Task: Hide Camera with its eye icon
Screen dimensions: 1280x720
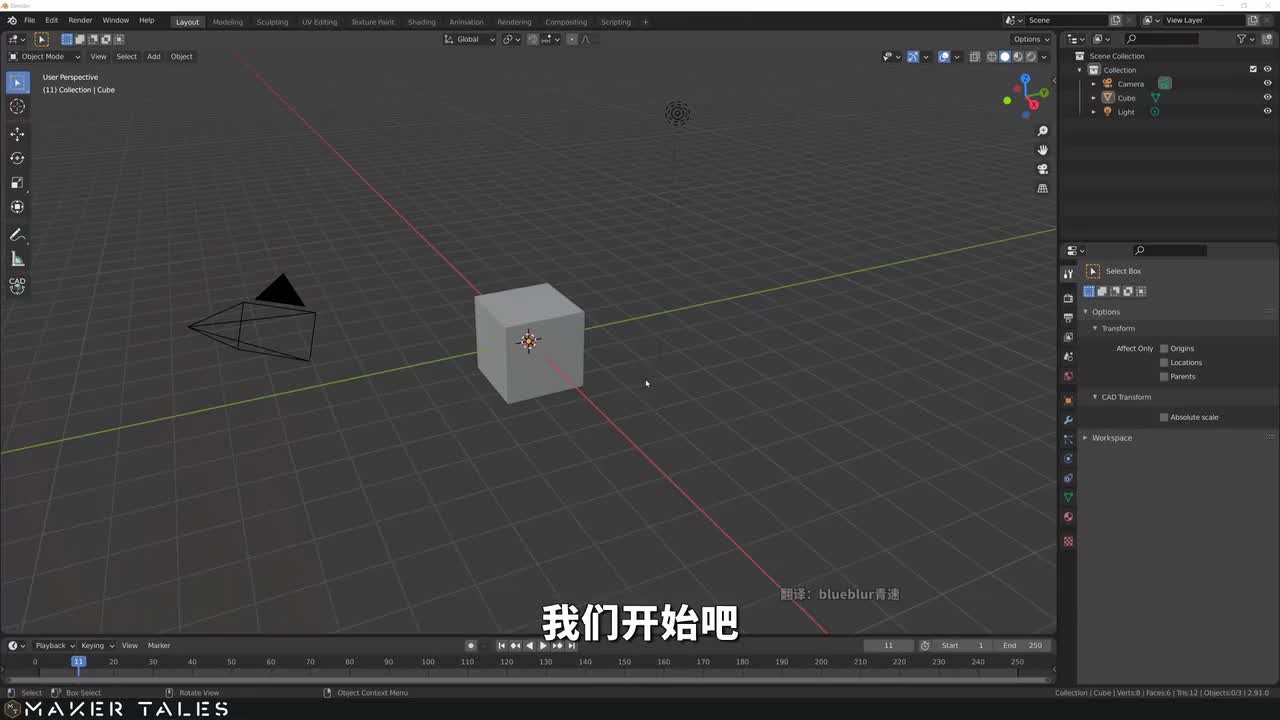Action: click(1267, 84)
